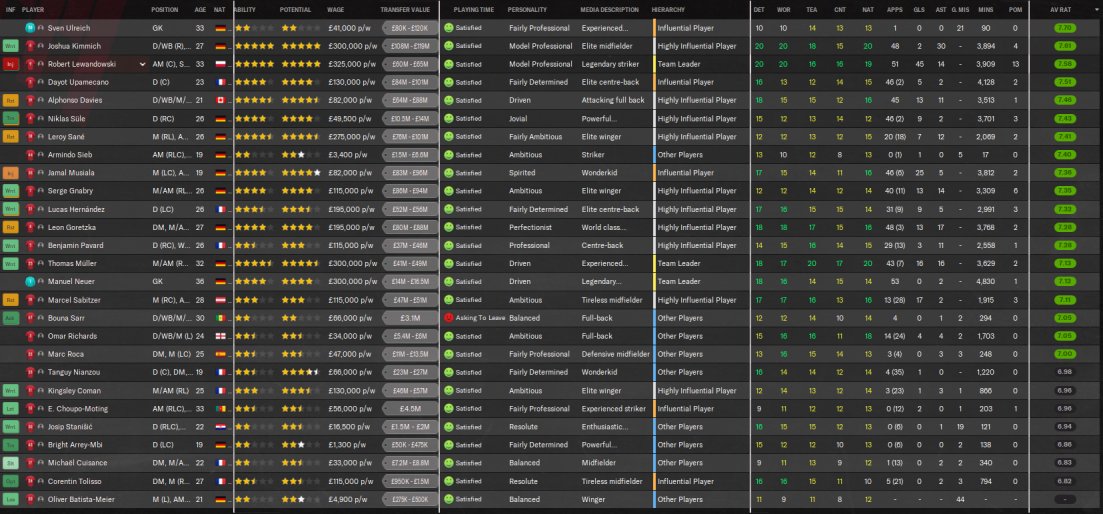Sort by the HIERARCHY column header
This screenshot has height=514, width=1103.
tap(668, 10)
